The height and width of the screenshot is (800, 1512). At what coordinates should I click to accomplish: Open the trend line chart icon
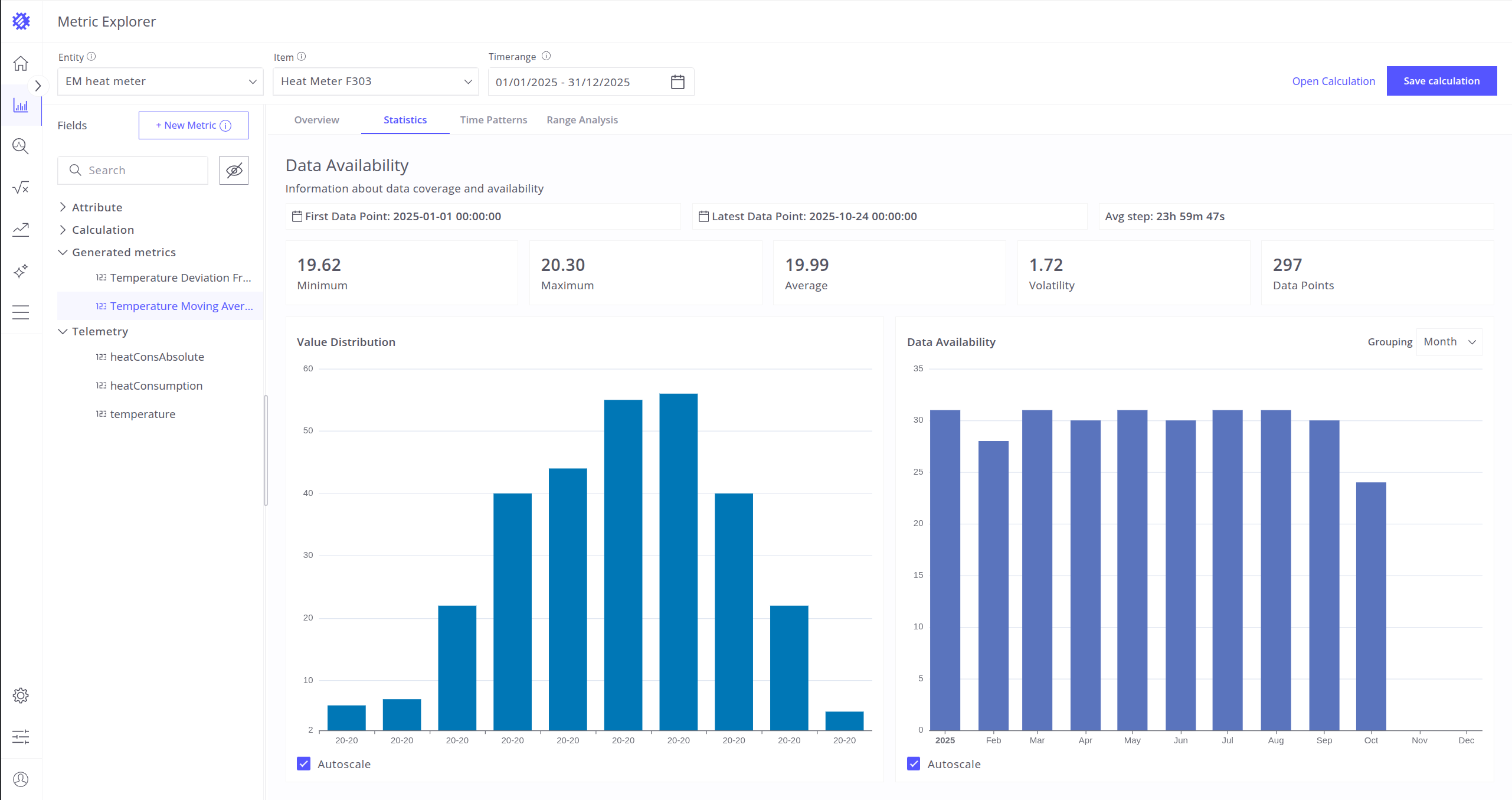pos(21,229)
